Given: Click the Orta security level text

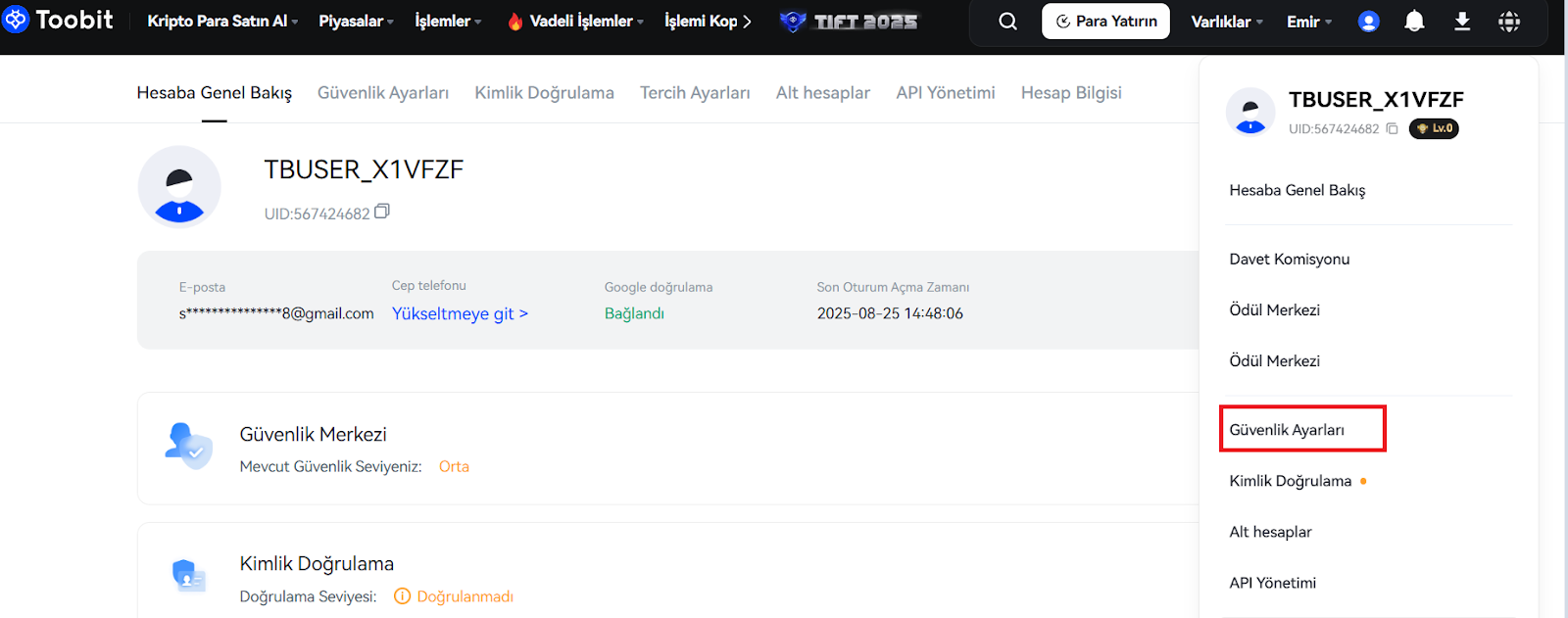Looking at the screenshot, I should point(454,466).
